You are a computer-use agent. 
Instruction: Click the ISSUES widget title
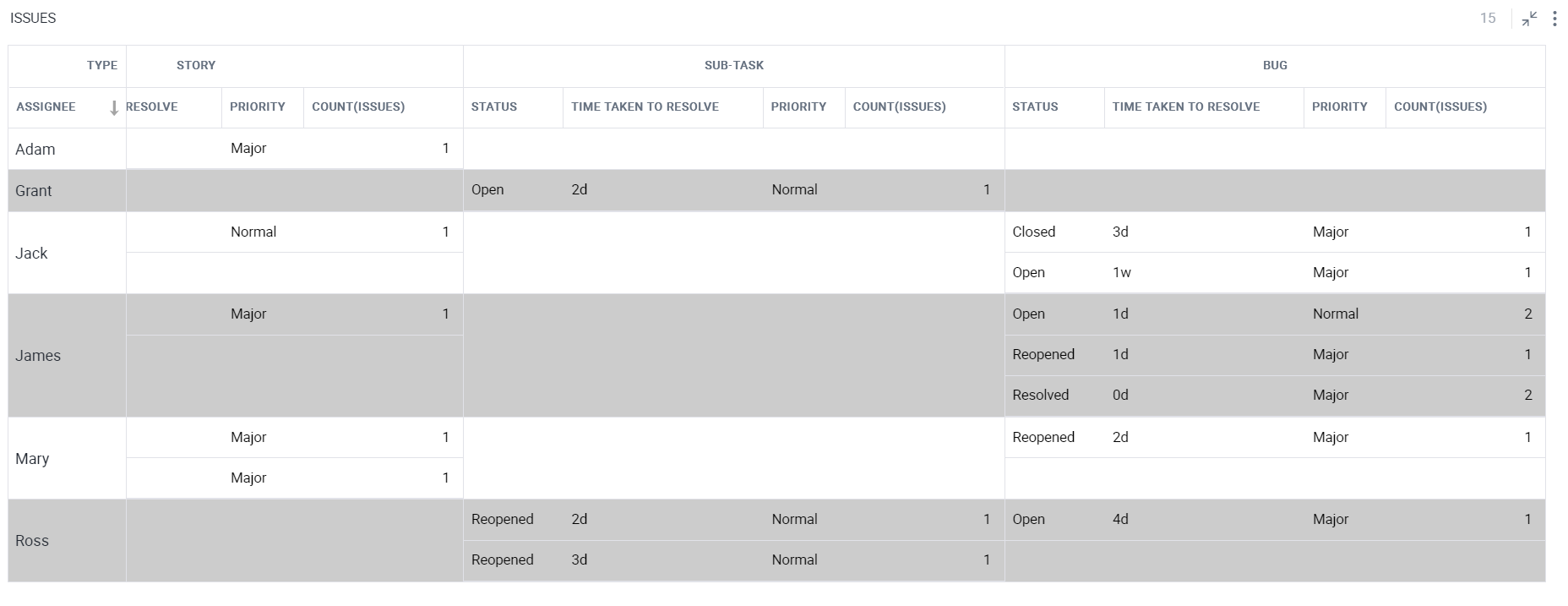[x=33, y=18]
